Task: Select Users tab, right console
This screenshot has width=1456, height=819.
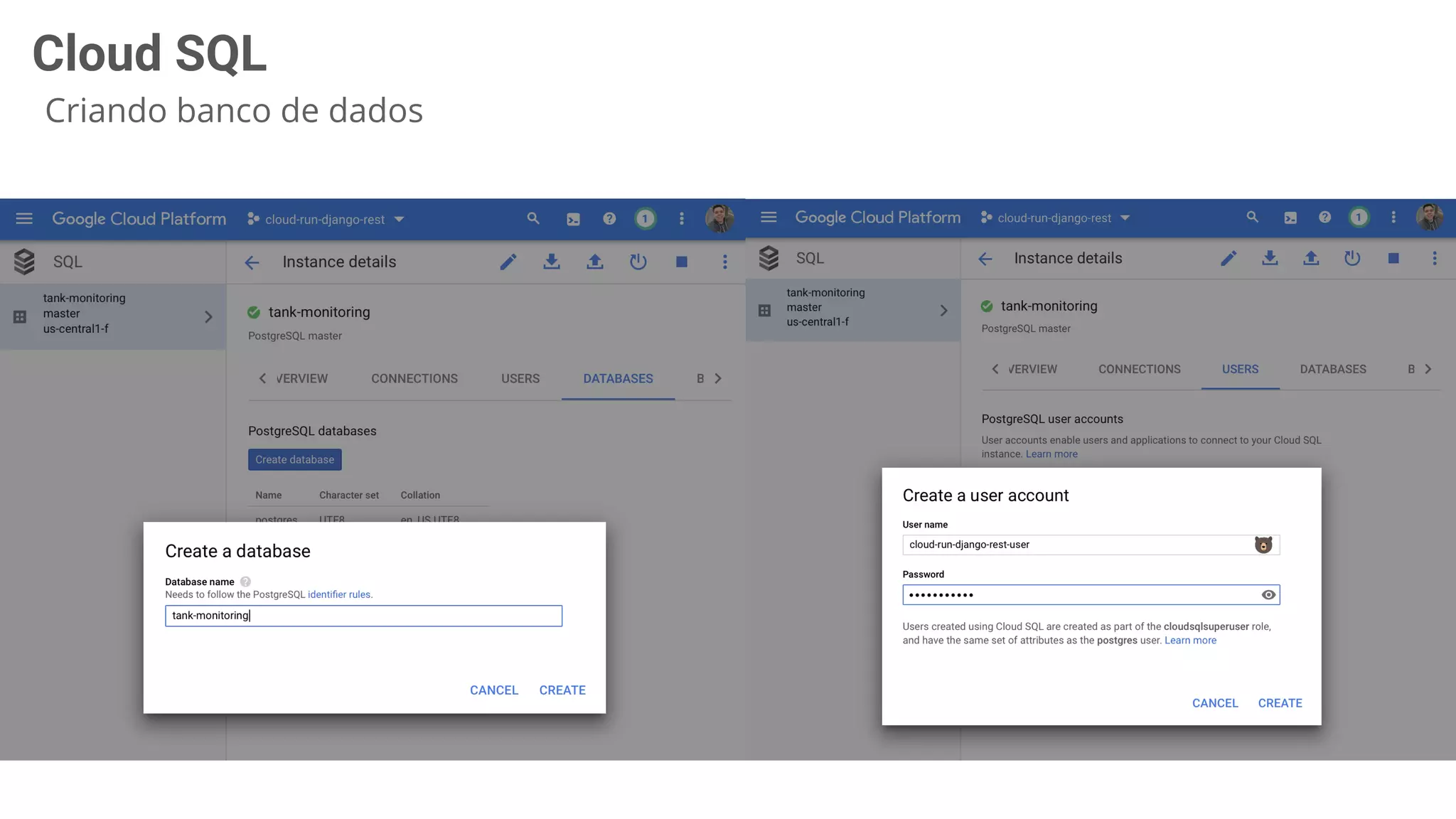Action: coord(1240,370)
